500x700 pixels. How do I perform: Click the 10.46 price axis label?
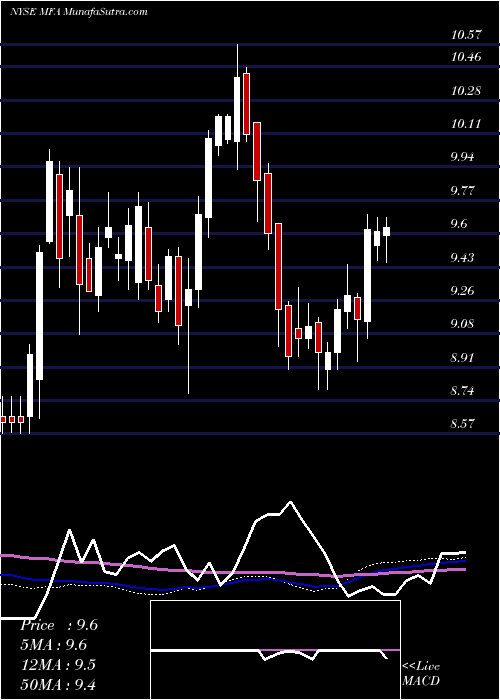(x=466, y=57)
